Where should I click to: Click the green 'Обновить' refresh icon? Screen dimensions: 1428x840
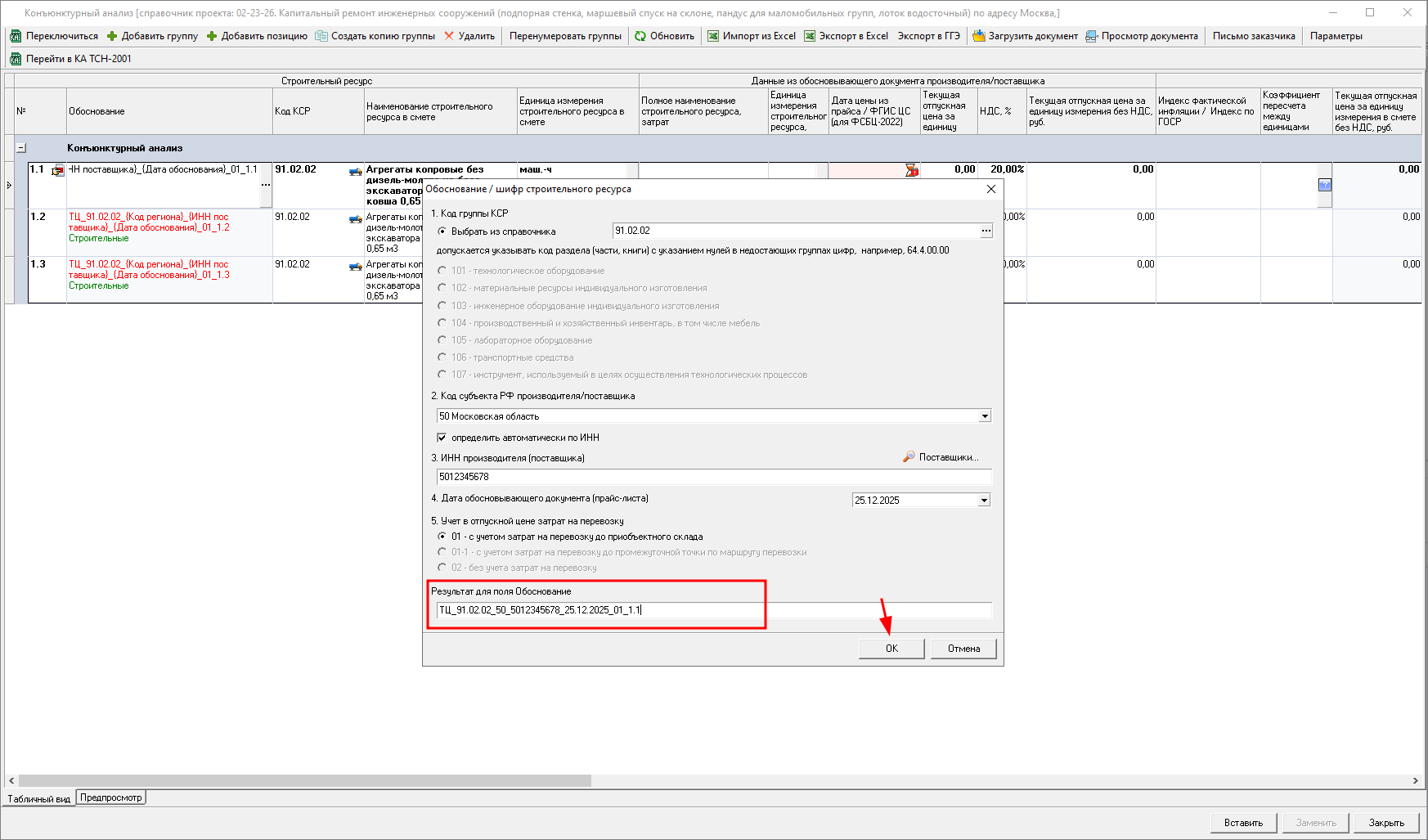pos(640,36)
